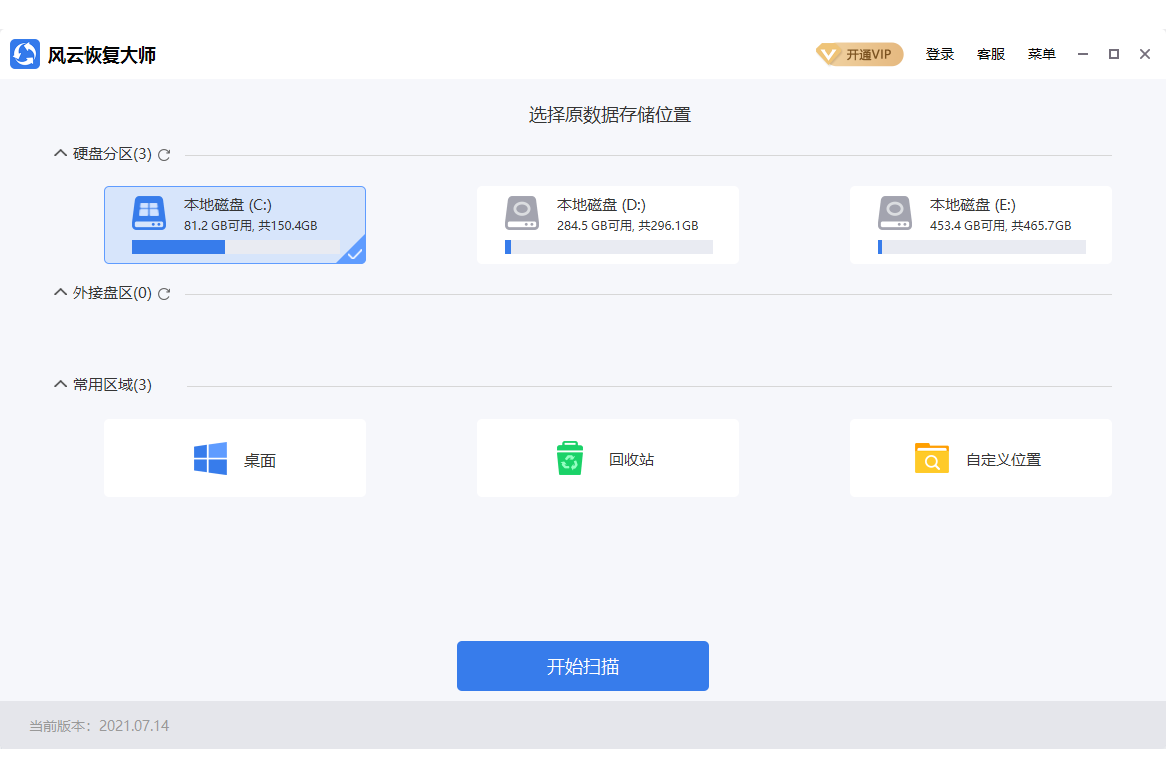
Task: Refresh the 硬盘分区 disk partition list
Action: click(x=164, y=155)
